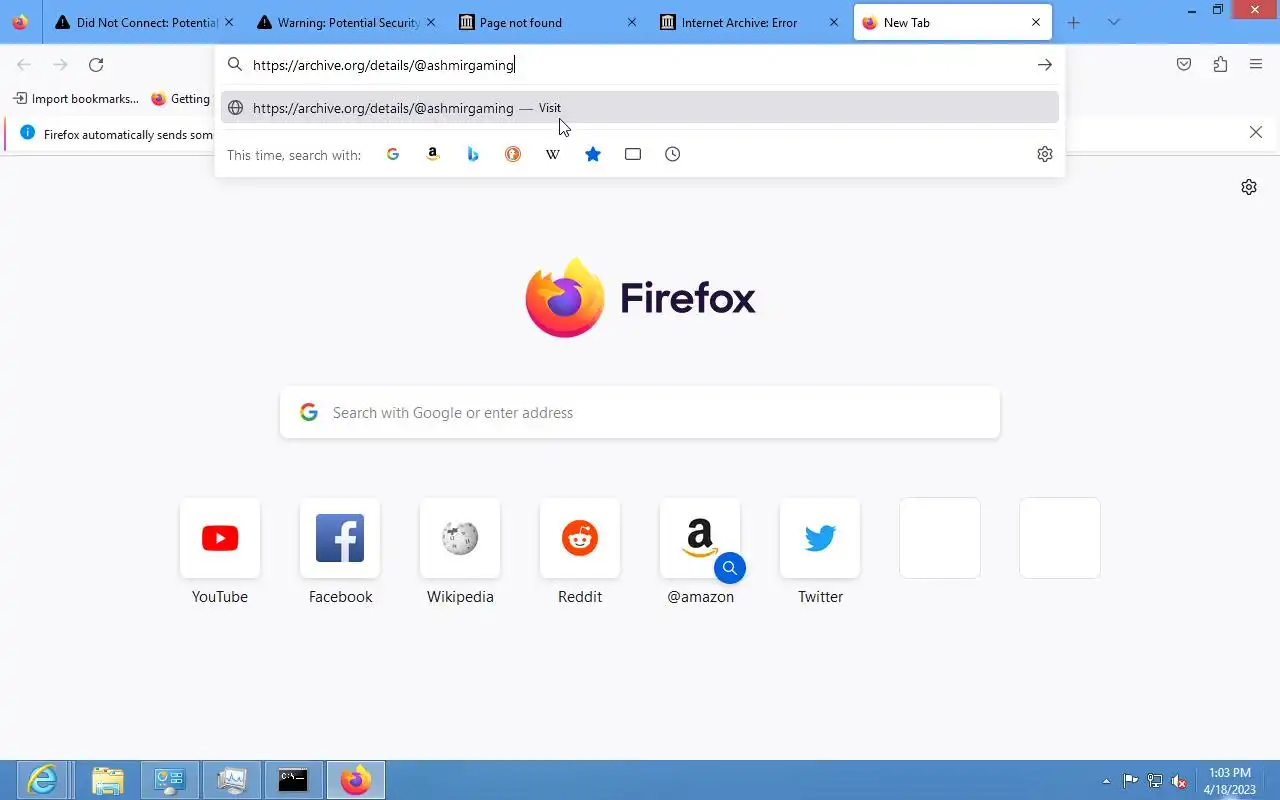The image size is (1280, 800).
Task: Open Internet Explorer from the taskbar
Action: [x=42, y=780]
